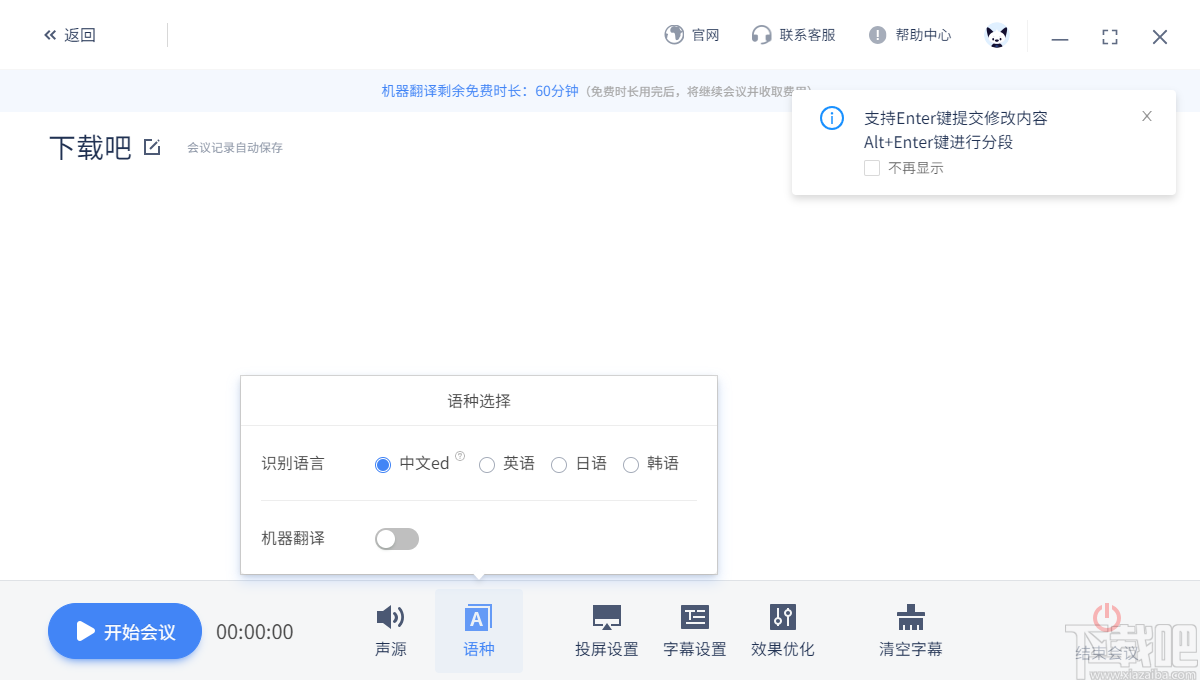Maximize the application window
Screen dimensions: 1200x680
(x=1110, y=37)
